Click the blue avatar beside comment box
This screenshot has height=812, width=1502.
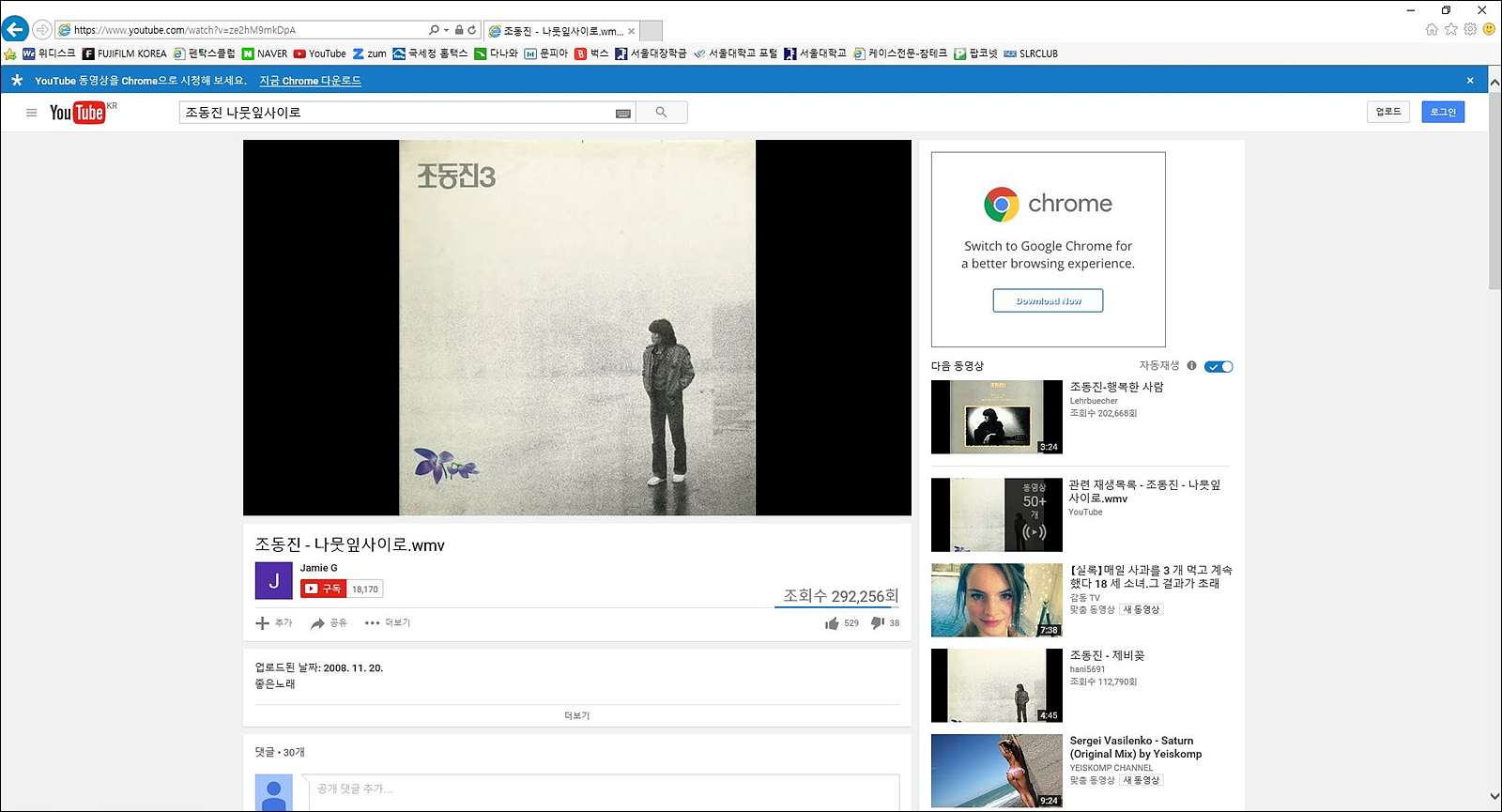(274, 793)
